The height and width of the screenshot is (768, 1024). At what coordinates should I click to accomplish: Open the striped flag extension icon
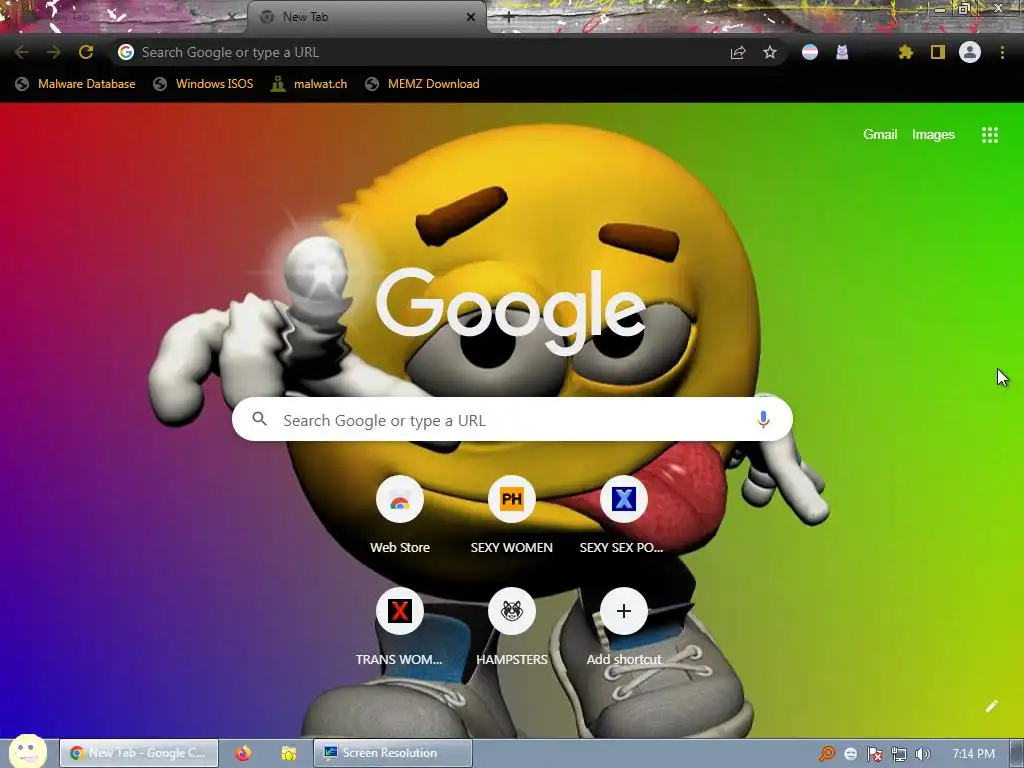(x=810, y=52)
